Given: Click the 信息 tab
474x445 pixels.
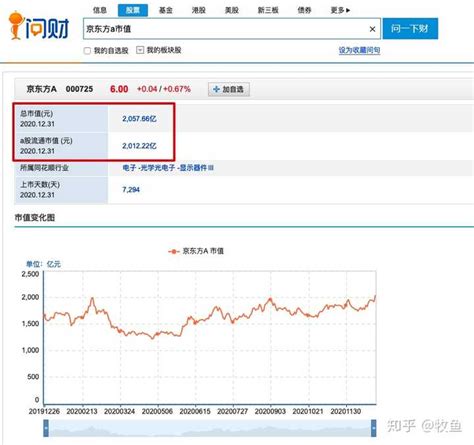Looking at the screenshot, I should point(100,10).
